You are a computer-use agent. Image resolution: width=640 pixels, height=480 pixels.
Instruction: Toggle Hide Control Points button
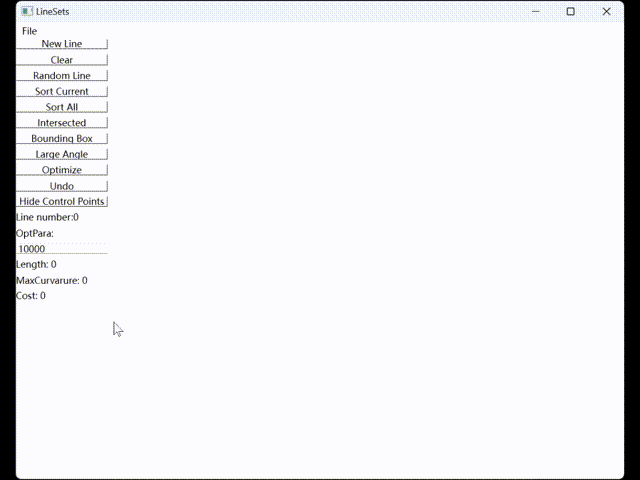coord(62,201)
